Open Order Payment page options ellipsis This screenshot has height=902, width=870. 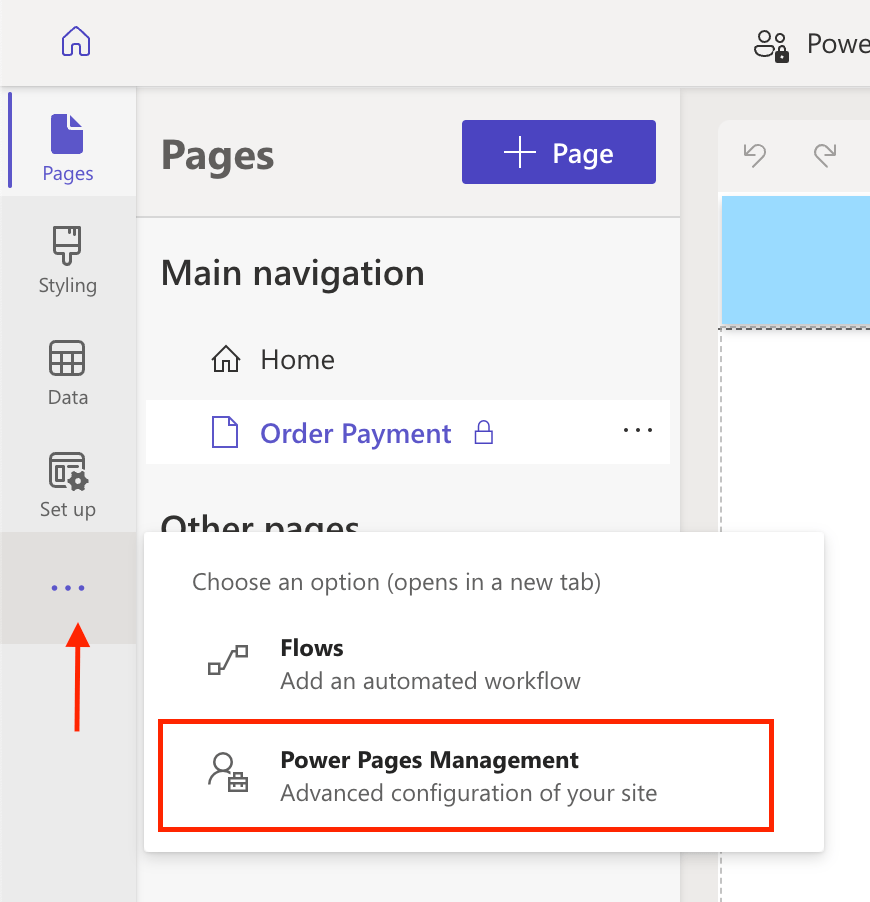point(637,431)
